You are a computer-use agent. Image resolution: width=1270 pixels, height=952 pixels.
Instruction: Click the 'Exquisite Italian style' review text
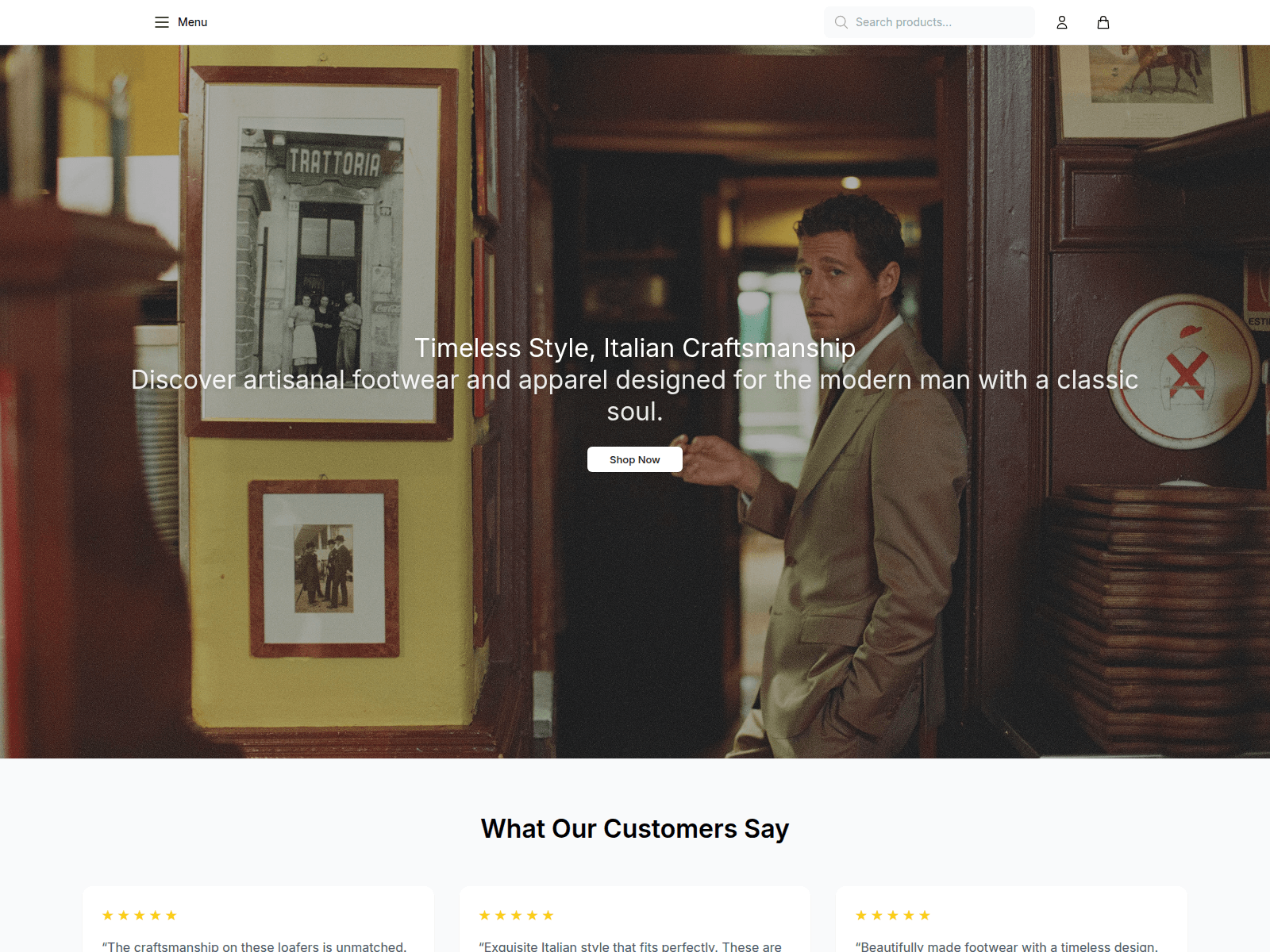630,946
